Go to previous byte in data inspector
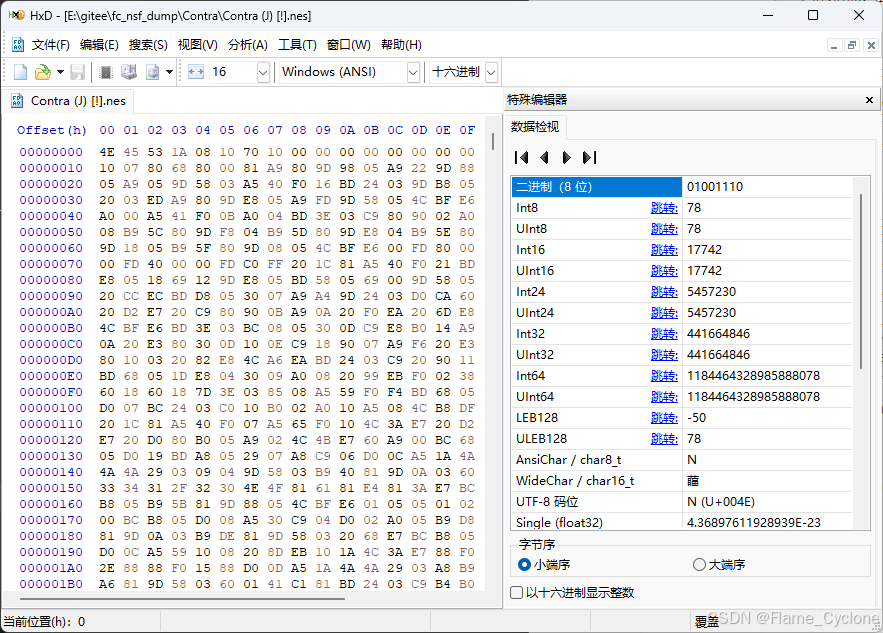The height and width of the screenshot is (633, 883). click(544, 158)
